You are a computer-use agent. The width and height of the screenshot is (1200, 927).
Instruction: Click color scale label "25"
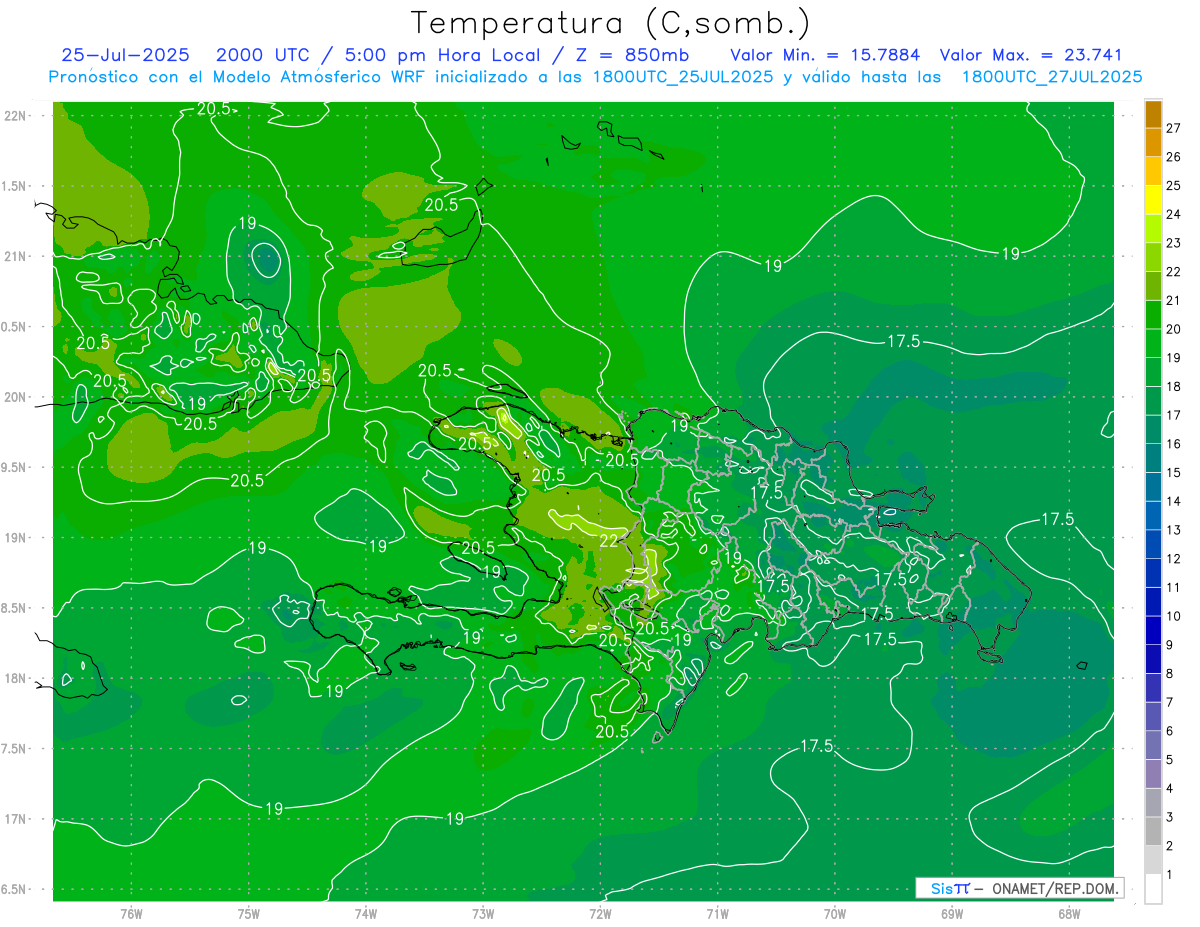(x=1174, y=185)
